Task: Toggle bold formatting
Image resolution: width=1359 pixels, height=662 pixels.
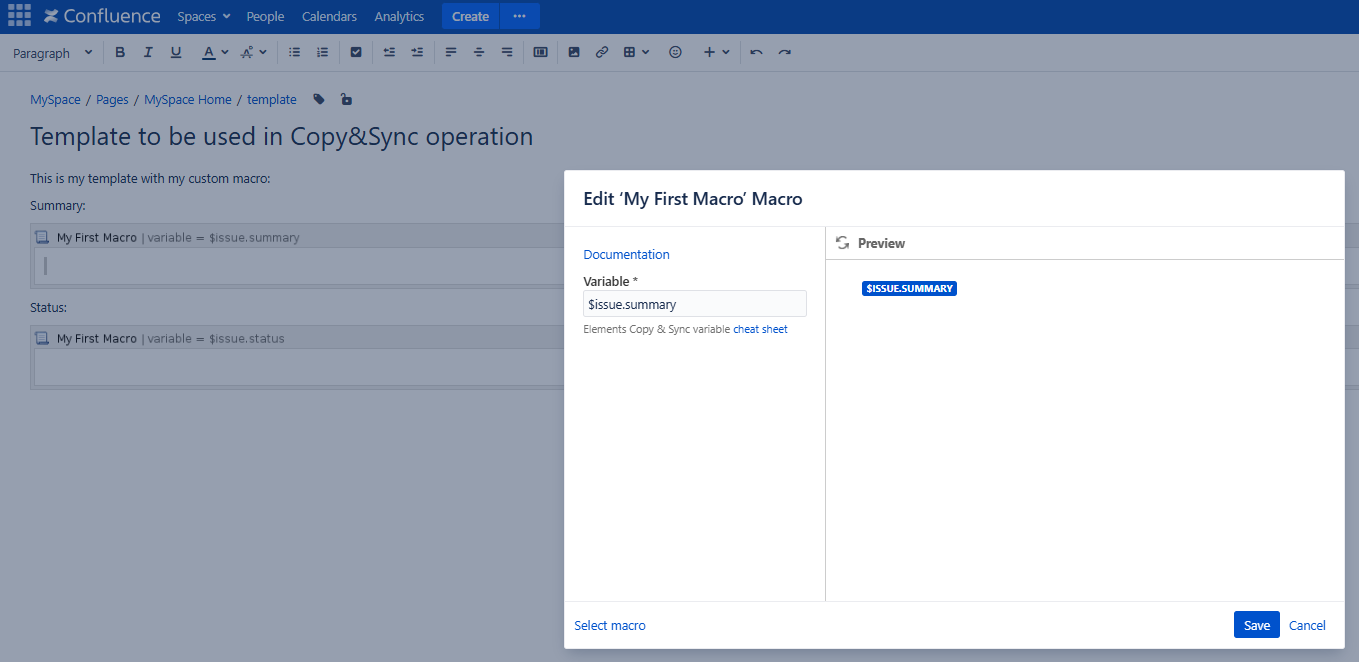Action: coord(120,51)
